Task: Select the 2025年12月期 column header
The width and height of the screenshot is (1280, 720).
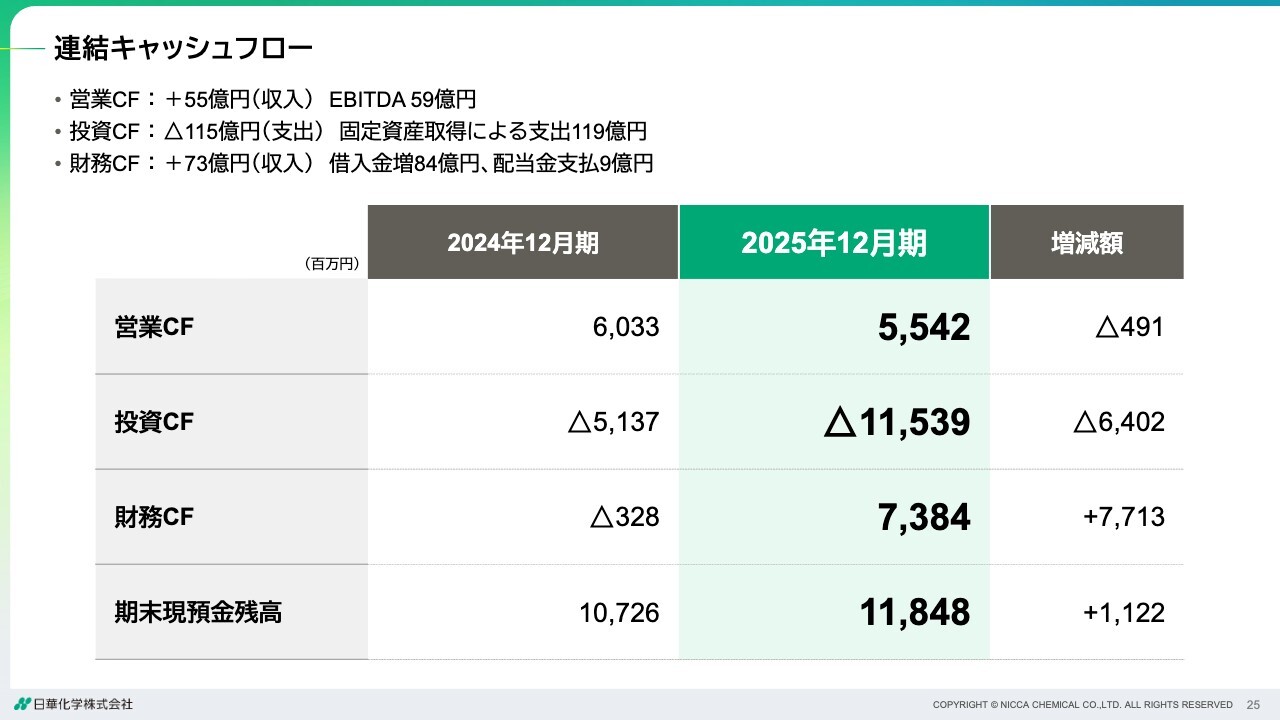Action: (x=834, y=243)
